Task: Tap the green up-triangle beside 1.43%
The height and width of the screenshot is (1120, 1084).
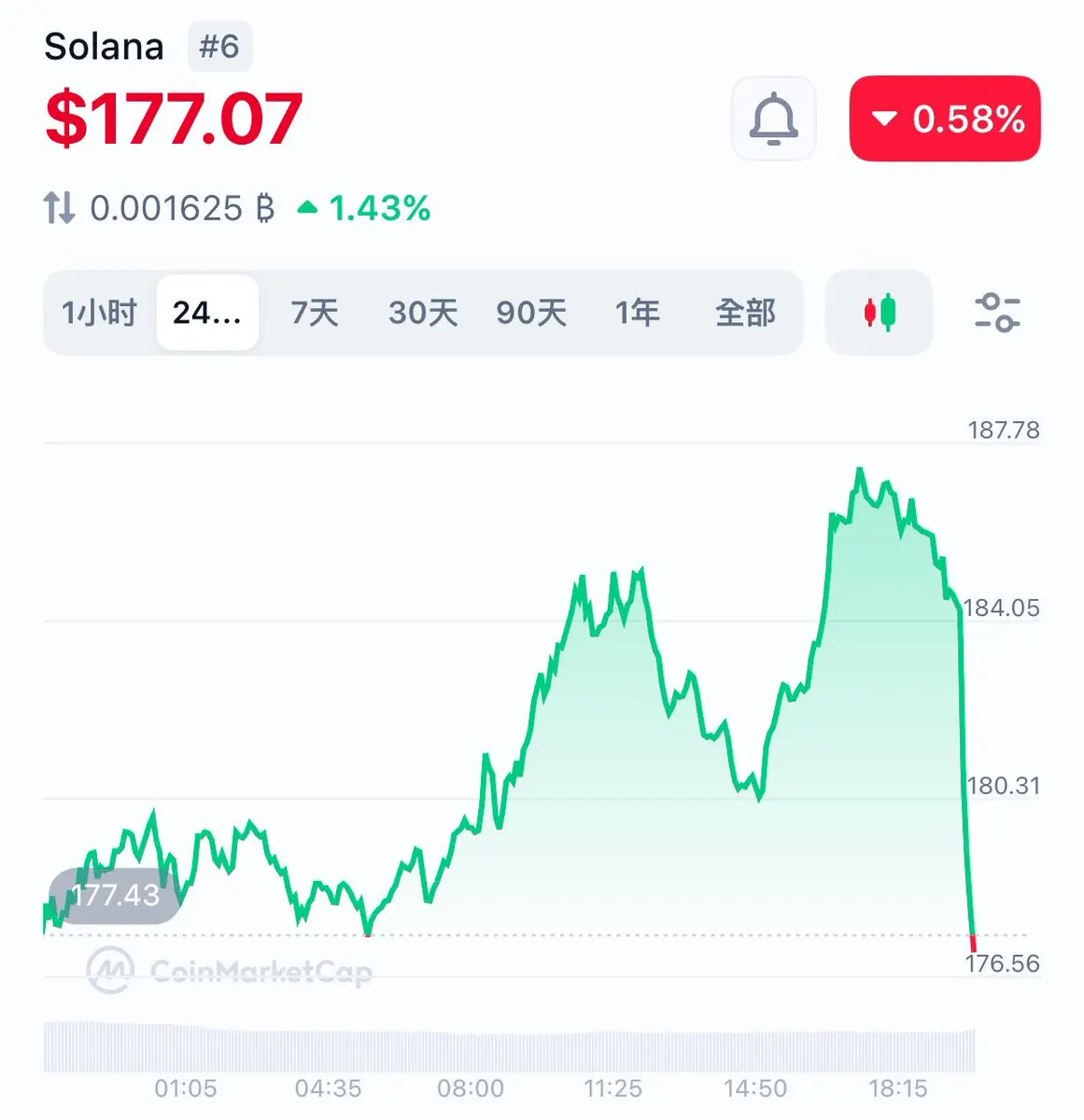Action: [307, 207]
